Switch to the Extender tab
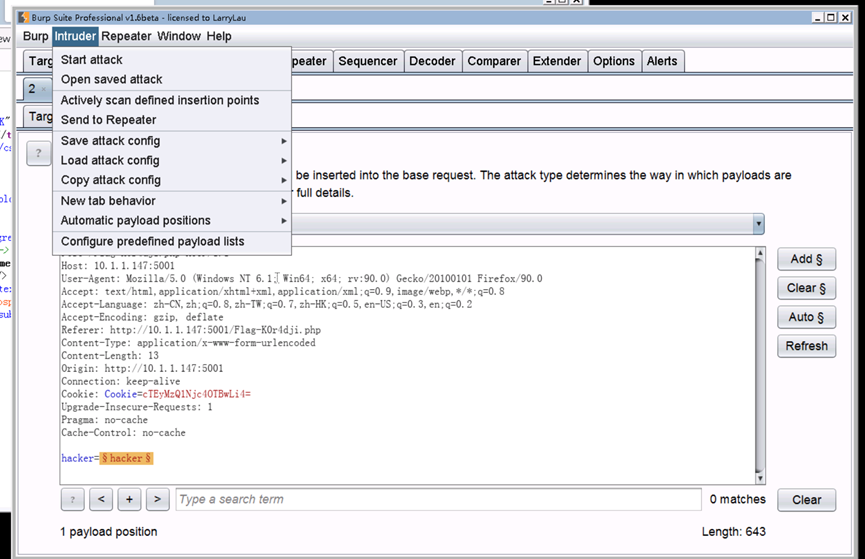The height and width of the screenshot is (559, 865). (x=557, y=61)
